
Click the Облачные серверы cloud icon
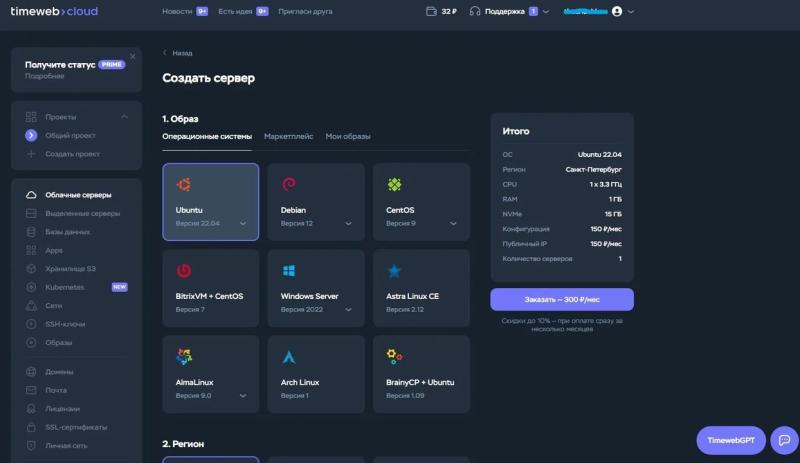(x=31, y=195)
